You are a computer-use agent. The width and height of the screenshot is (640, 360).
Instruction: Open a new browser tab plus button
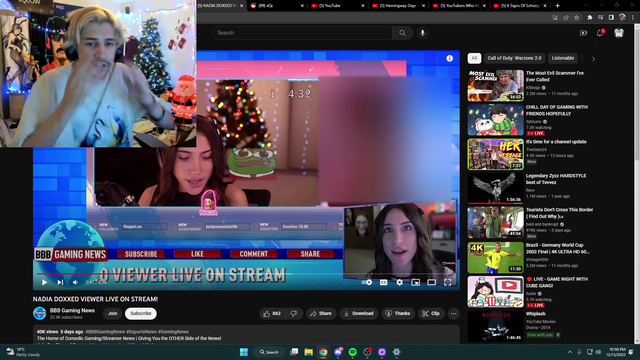coord(557,6)
